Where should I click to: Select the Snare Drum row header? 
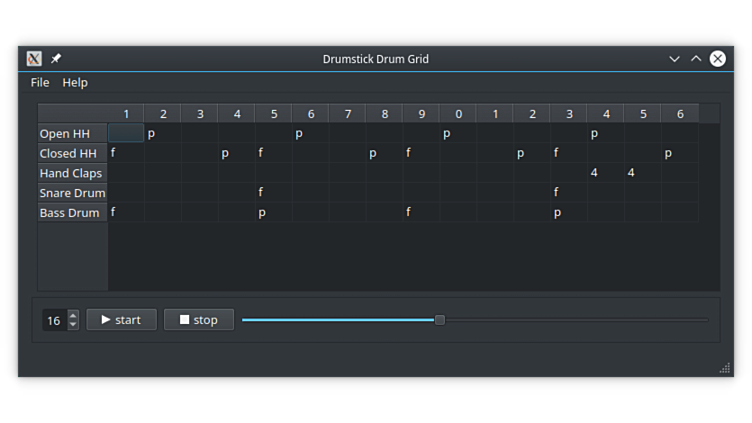tap(72, 193)
